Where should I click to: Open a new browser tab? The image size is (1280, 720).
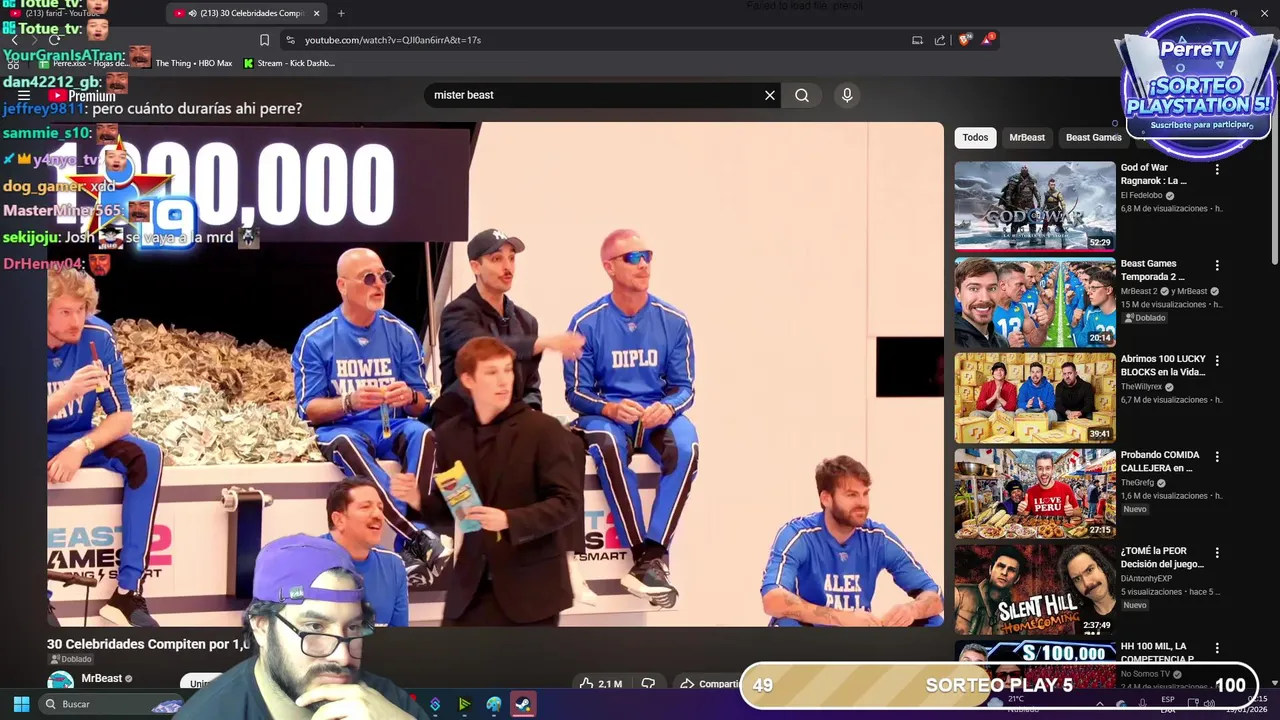click(341, 13)
